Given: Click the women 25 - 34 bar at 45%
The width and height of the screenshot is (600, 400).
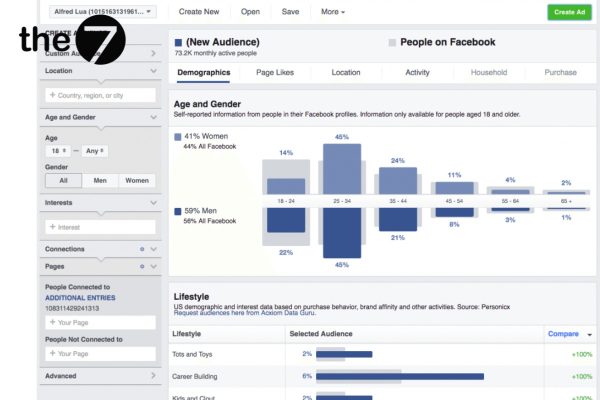Looking at the screenshot, I should [x=342, y=169].
